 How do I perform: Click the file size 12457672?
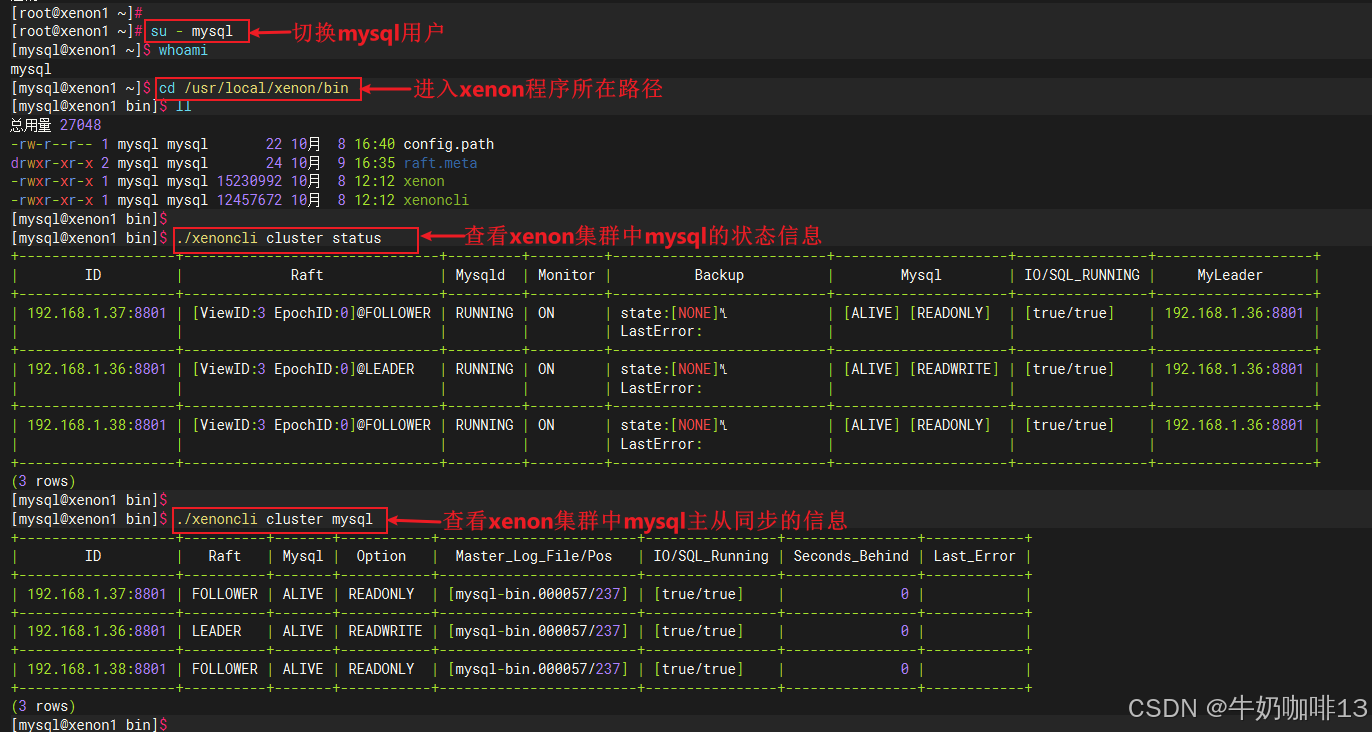click(250, 200)
